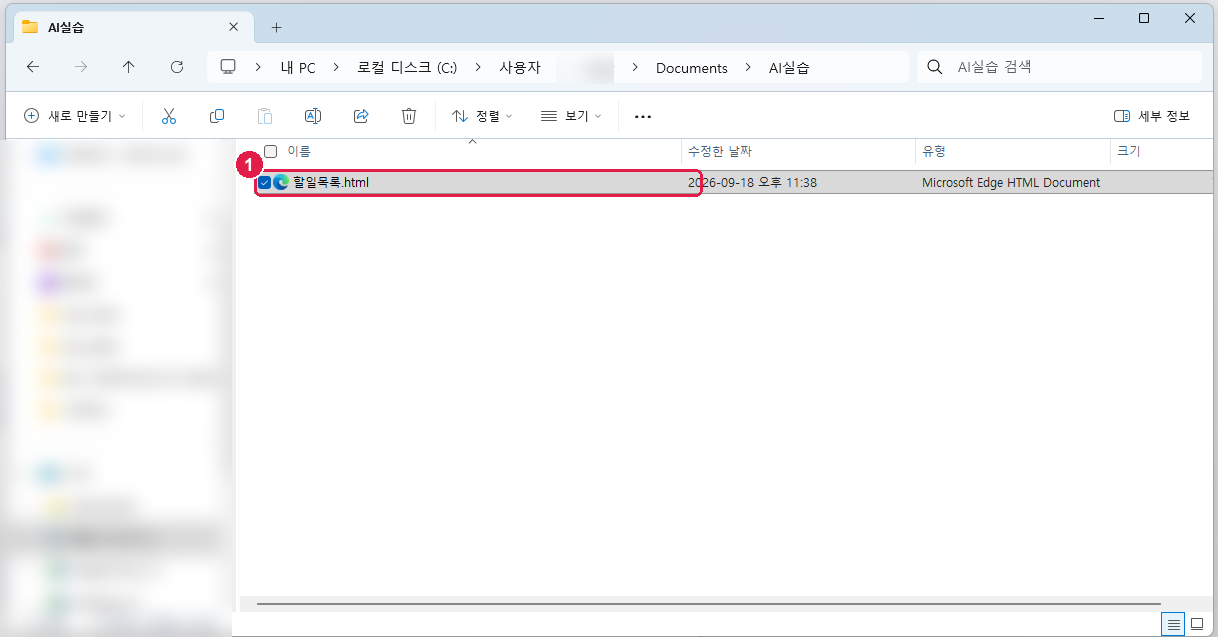The width and height of the screenshot is (1218, 637).
Task: Expand the chevron before 내 PC
Action: pos(259,67)
